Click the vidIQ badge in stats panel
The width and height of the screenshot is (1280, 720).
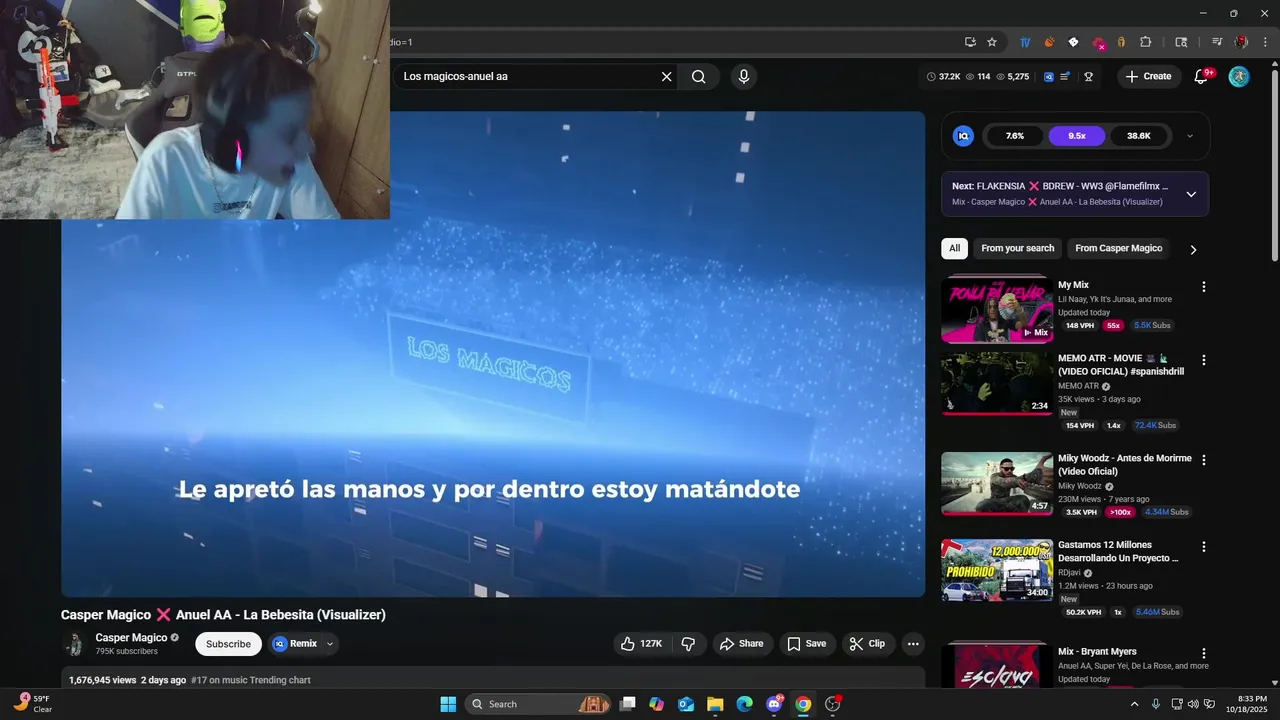963,136
